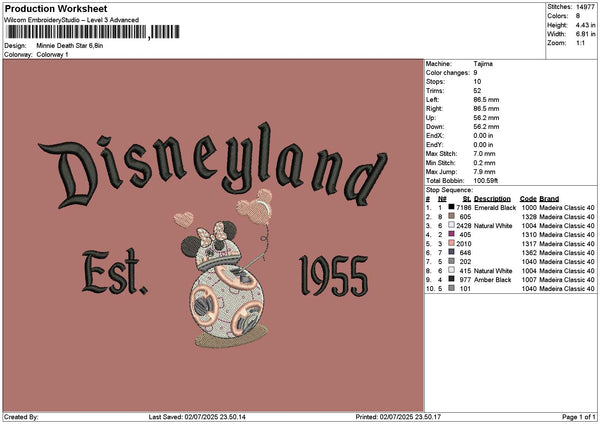
Task: Click 'Madeira Classic 40' brand in row 1
Action: coord(567,208)
